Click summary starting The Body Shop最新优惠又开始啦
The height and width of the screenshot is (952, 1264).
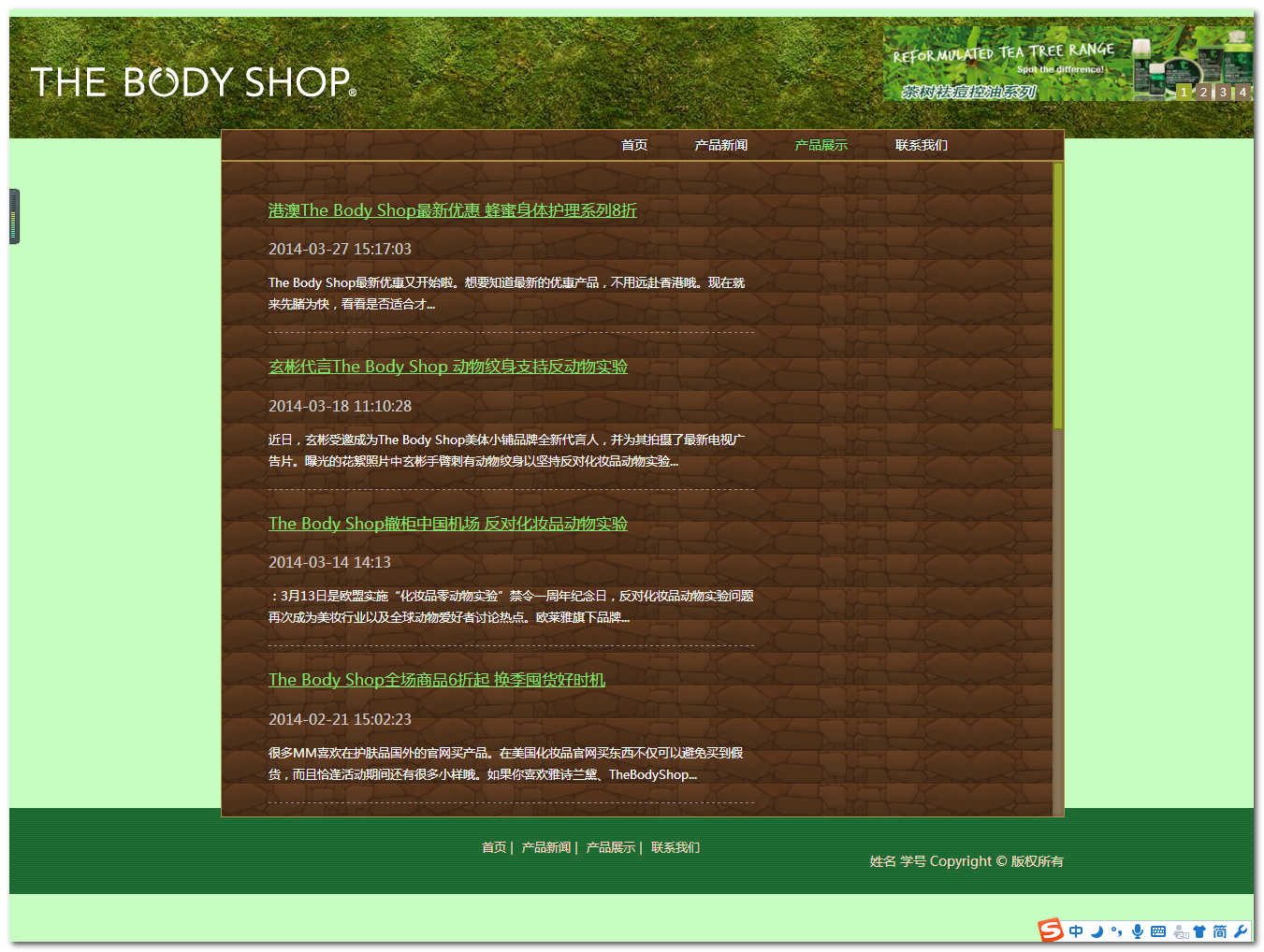(507, 293)
